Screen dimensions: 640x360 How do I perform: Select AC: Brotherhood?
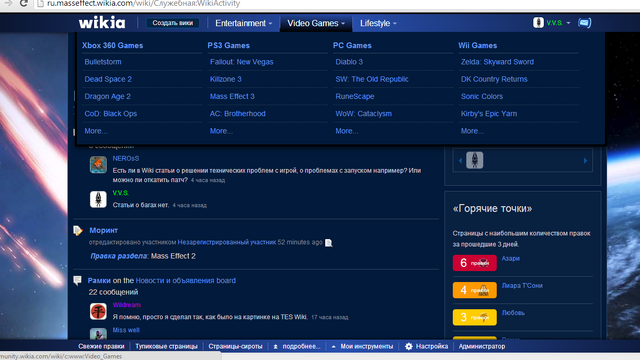(238, 113)
